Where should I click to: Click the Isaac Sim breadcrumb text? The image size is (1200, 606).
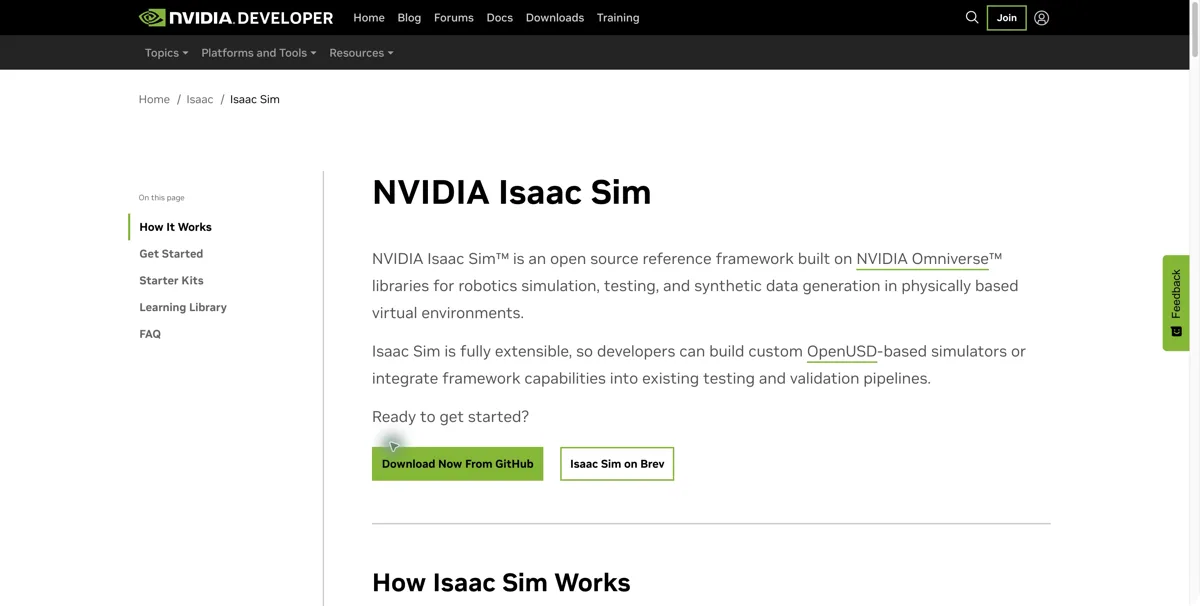(x=255, y=99)
